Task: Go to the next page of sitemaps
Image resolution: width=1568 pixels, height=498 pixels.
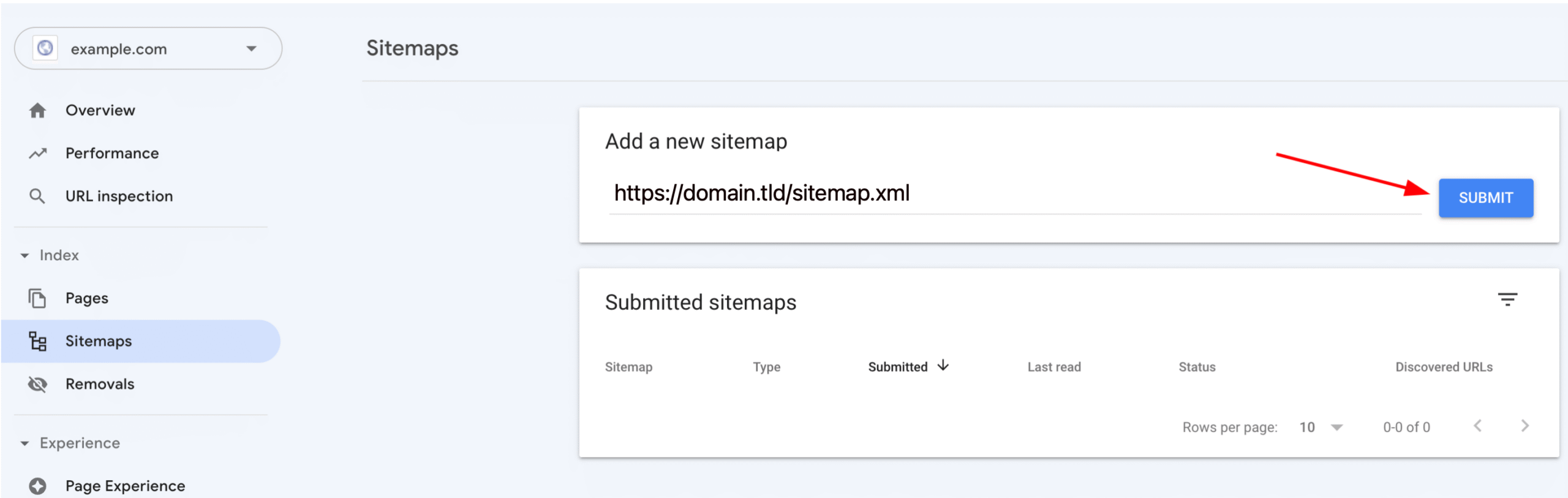Action: click(1526, 427)
